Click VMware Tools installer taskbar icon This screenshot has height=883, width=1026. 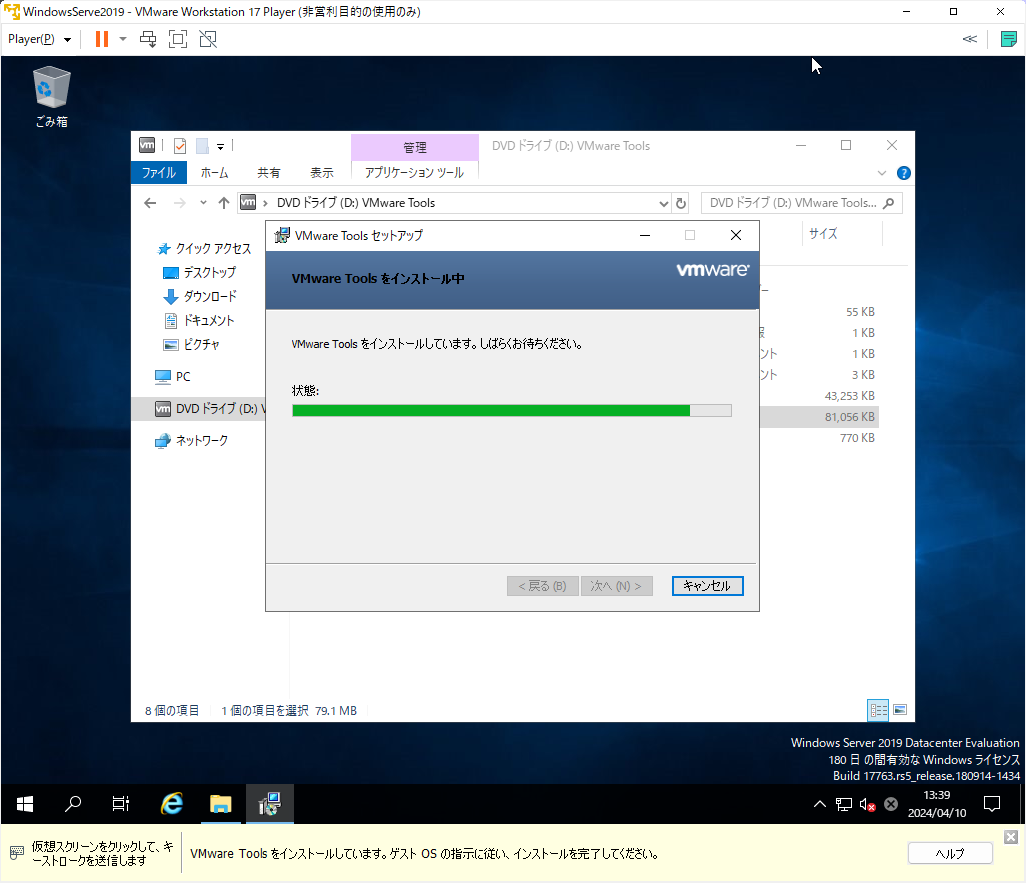point(270,804)
